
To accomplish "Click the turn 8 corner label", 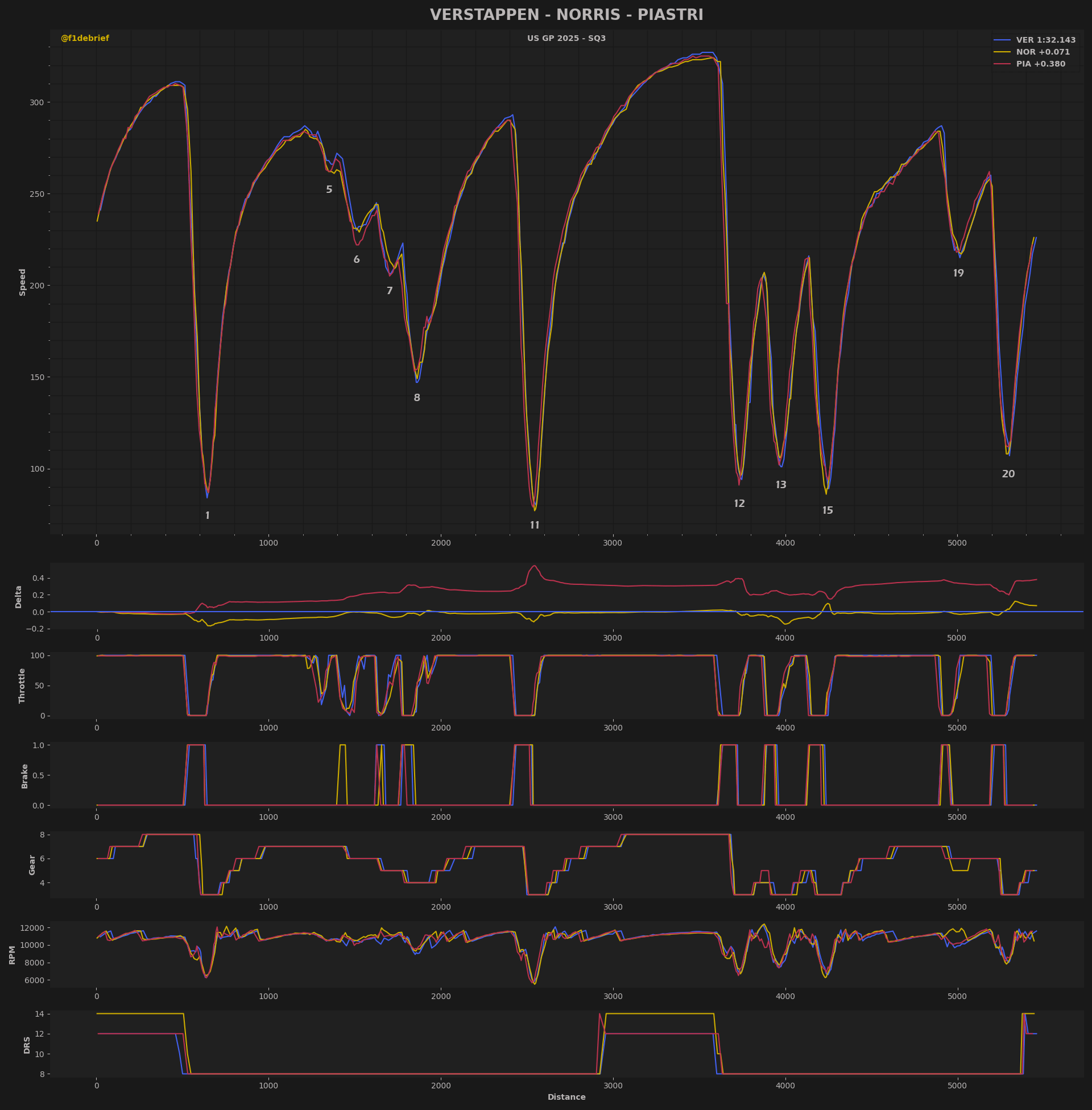I will coord(417,398).
